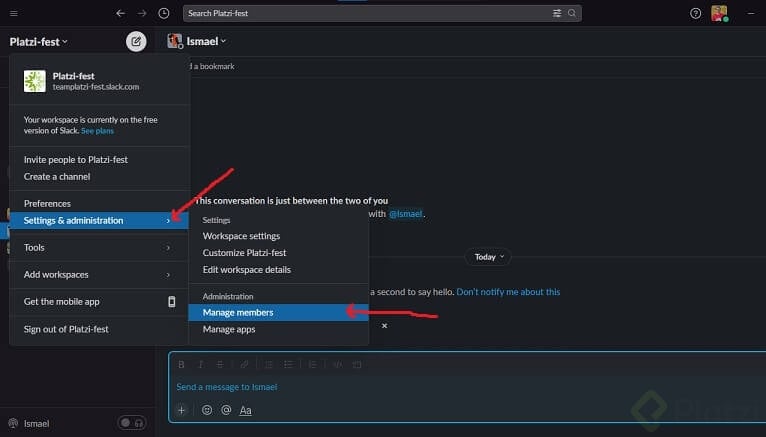766x437 pixels.
Task: Sign out of Platzi-fest
Action: 99,329
